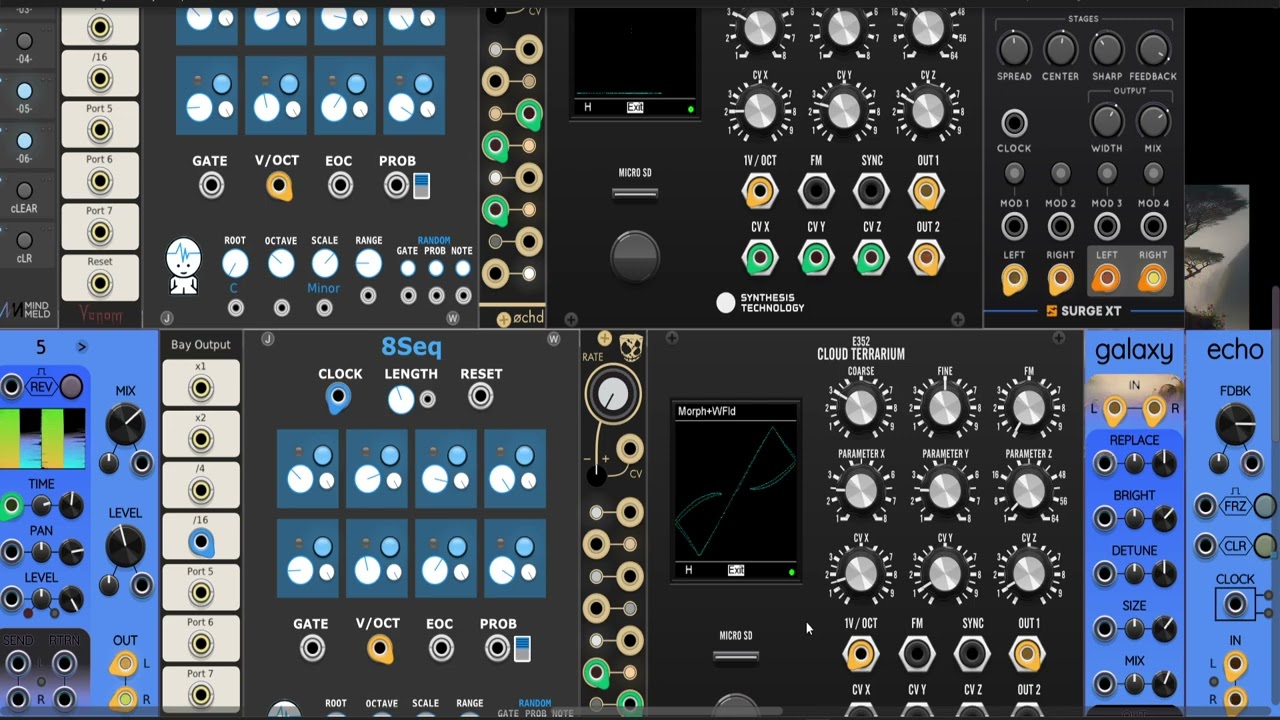Toggle the PROB switch on upper 8Seq
The height and width of the screenshot is (720, 1280).
tap(421, 186)
